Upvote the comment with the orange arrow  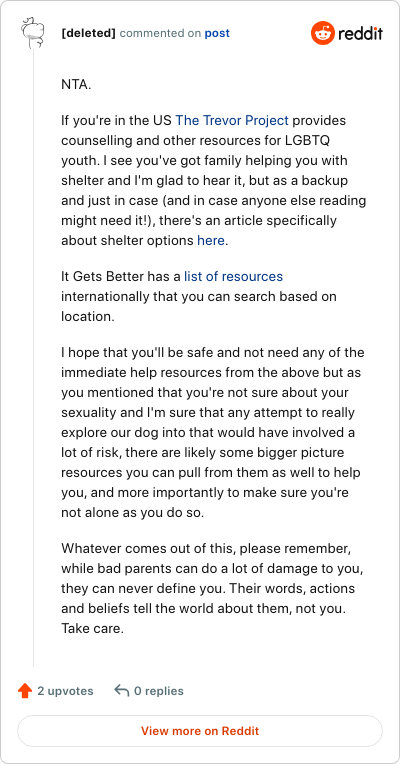(24, 690)
